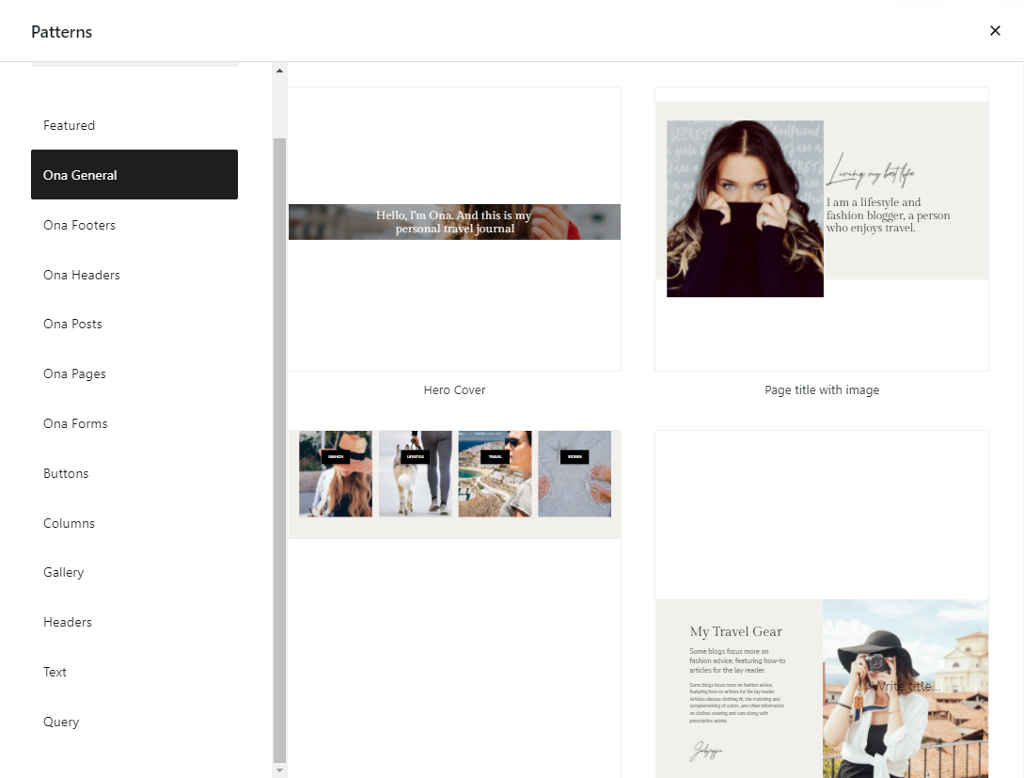Open Ona Pages category
Viewport: 1024px width, 778px height.
(74, 374)
